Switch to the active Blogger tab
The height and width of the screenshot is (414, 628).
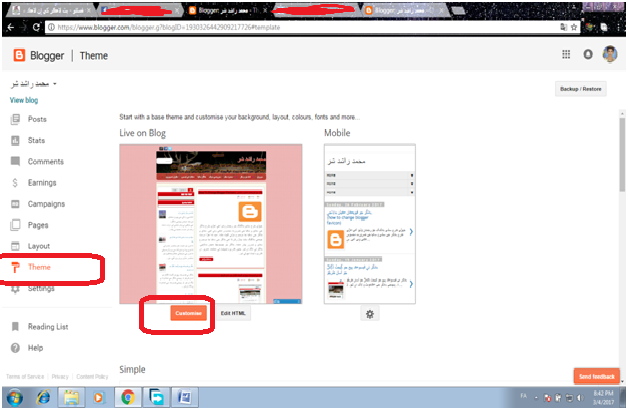226,10
